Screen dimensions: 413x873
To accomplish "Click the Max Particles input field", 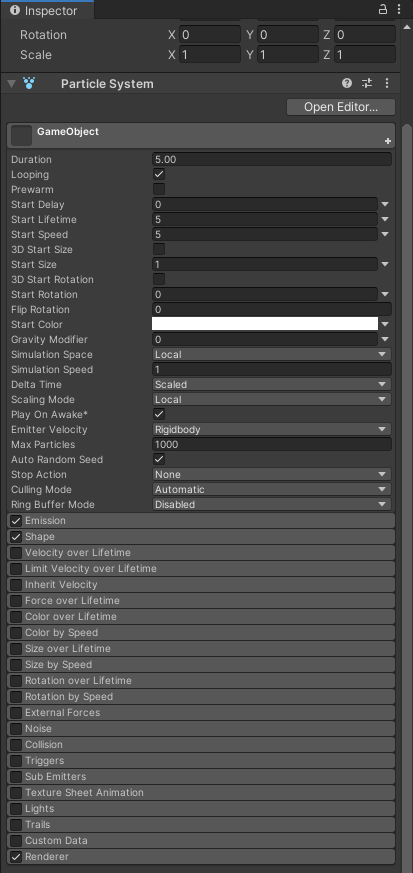I will pos(272,445).
